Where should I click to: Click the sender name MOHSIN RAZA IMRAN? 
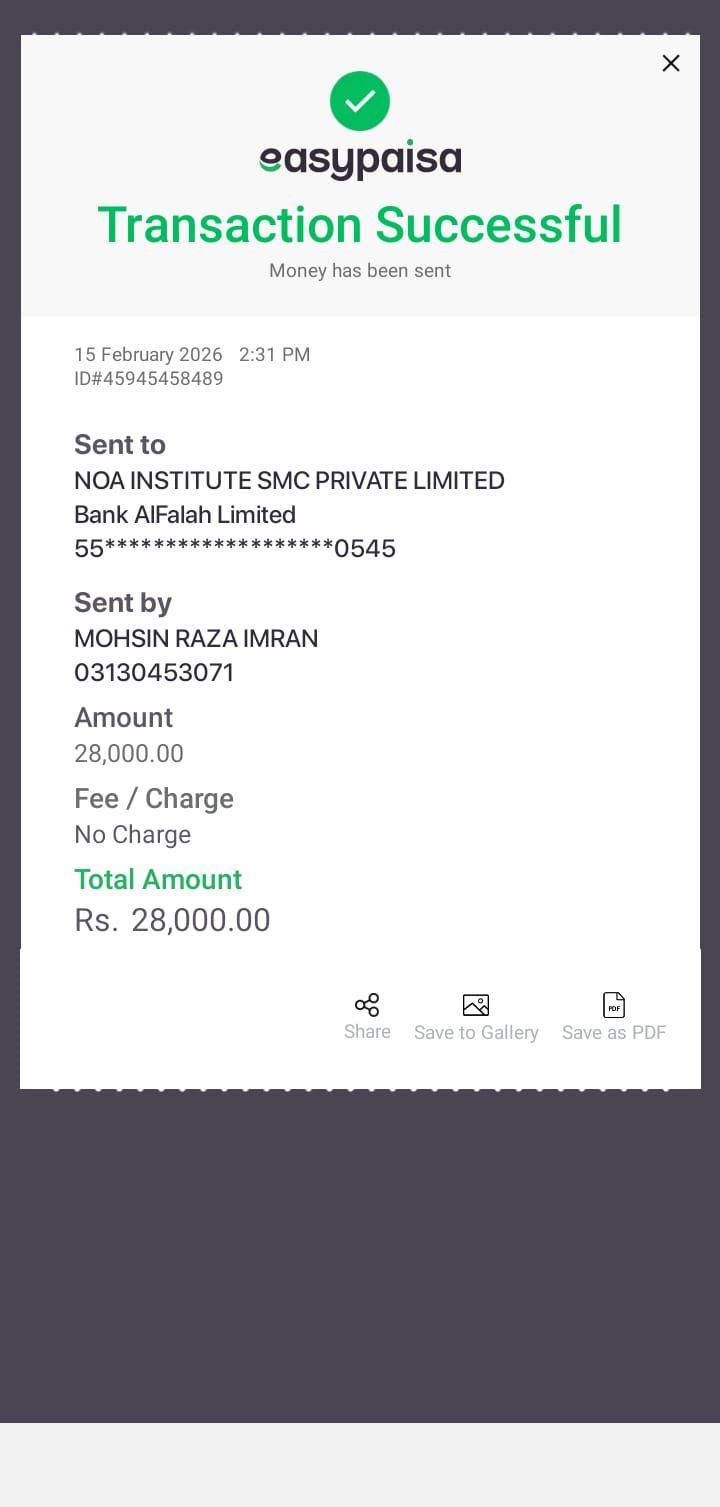(x=196, y=639)
